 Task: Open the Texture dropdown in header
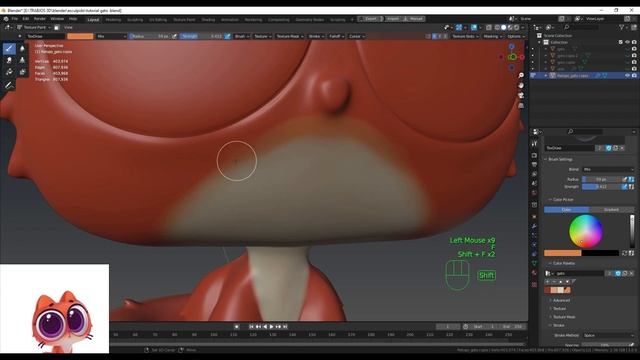262,36
